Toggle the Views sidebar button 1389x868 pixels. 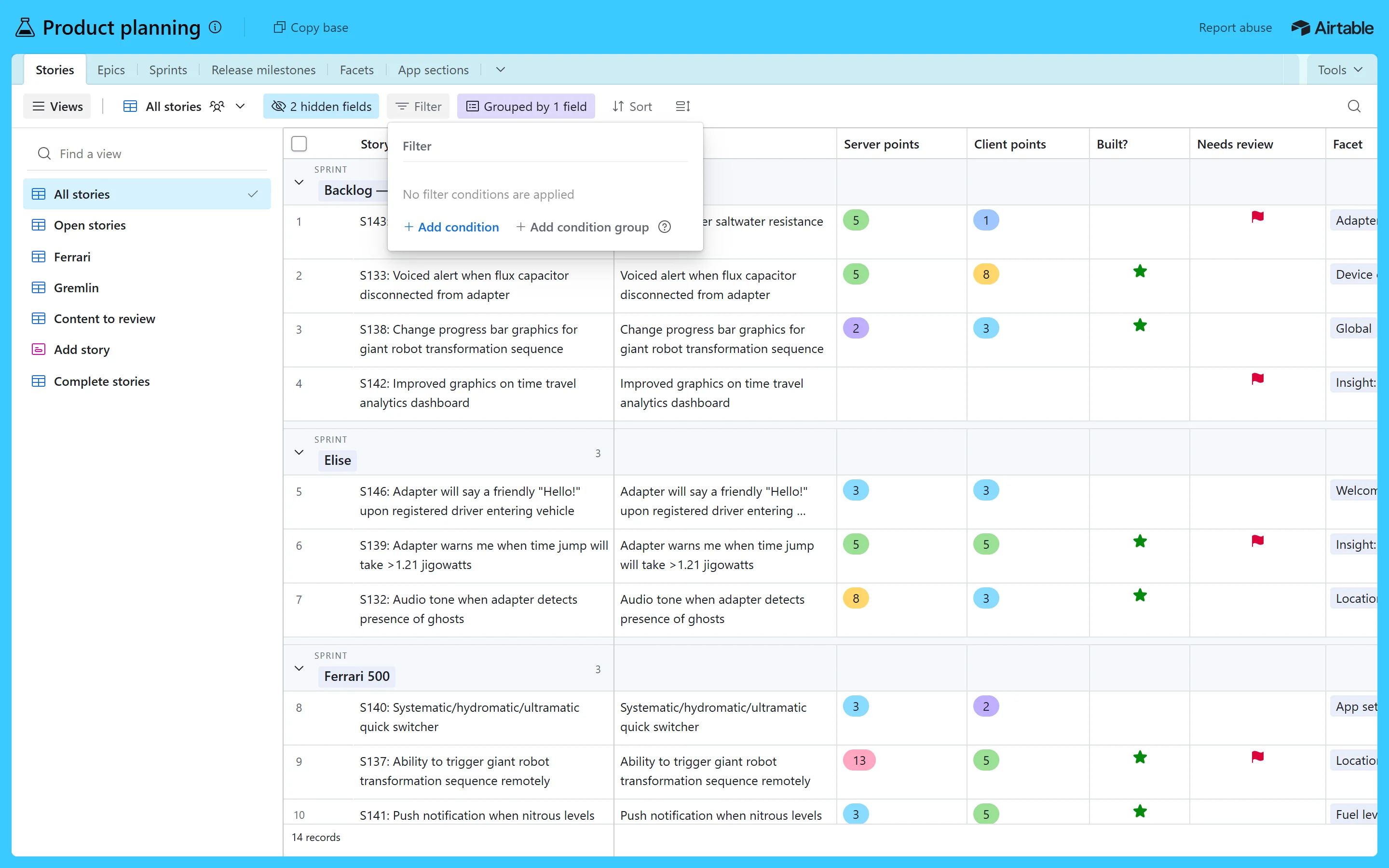57,106
